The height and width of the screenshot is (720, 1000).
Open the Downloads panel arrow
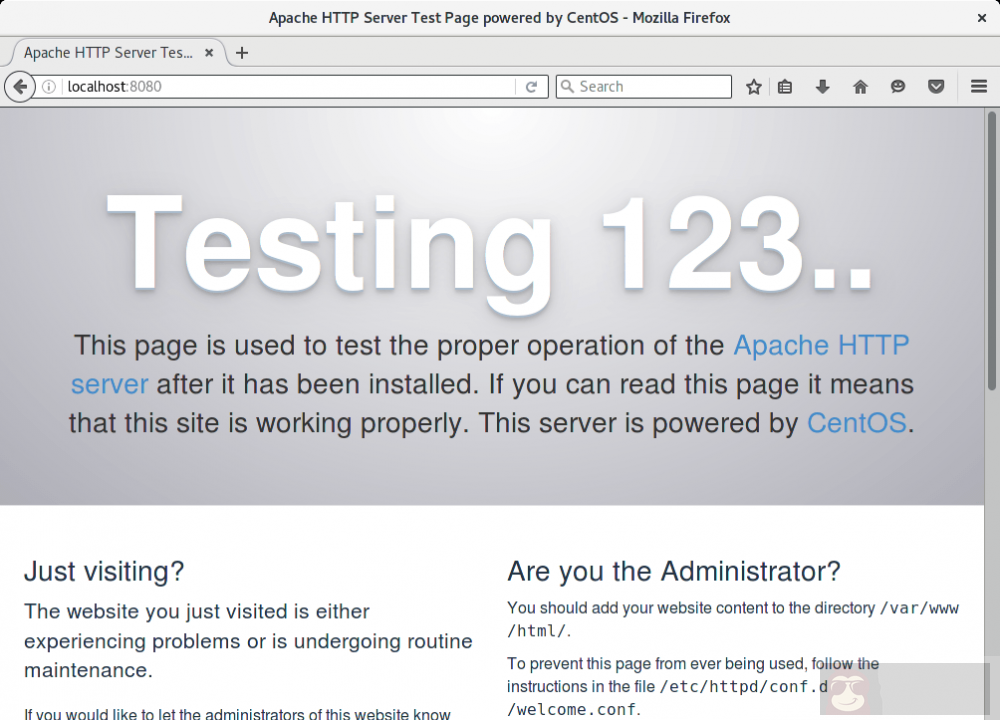coord(822,87)
